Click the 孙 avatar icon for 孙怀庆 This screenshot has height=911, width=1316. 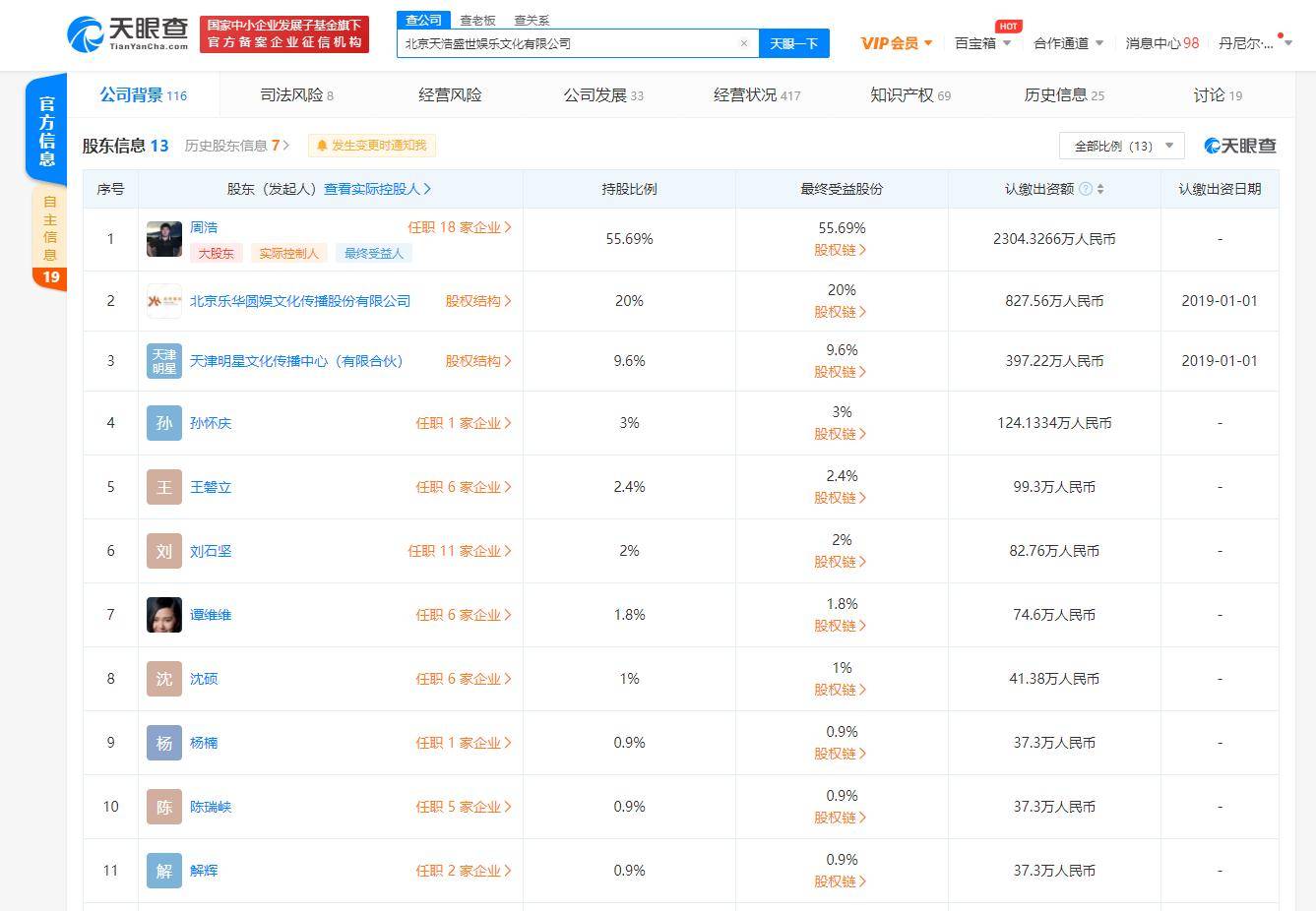click(x=164, y=423)
